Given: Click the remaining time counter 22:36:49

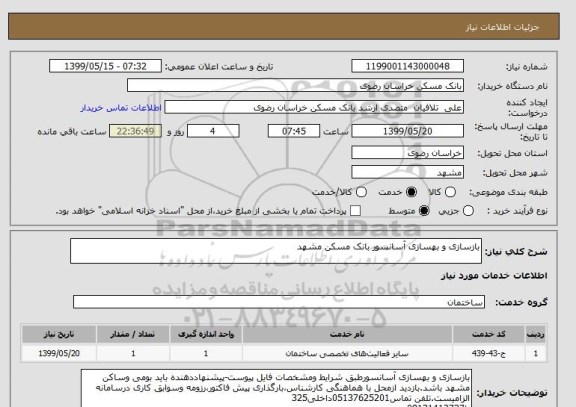Looking at the screenshot, I should click(136, 131).
